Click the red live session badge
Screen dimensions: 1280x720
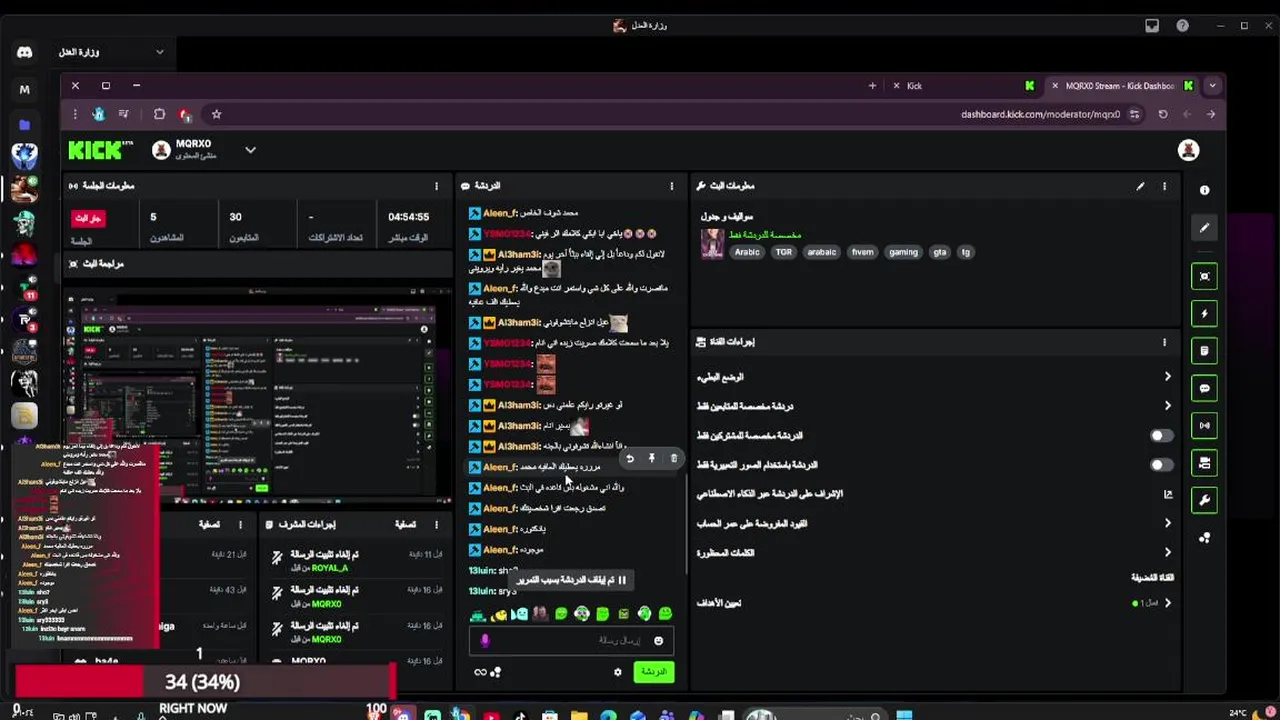coord(88,218)
